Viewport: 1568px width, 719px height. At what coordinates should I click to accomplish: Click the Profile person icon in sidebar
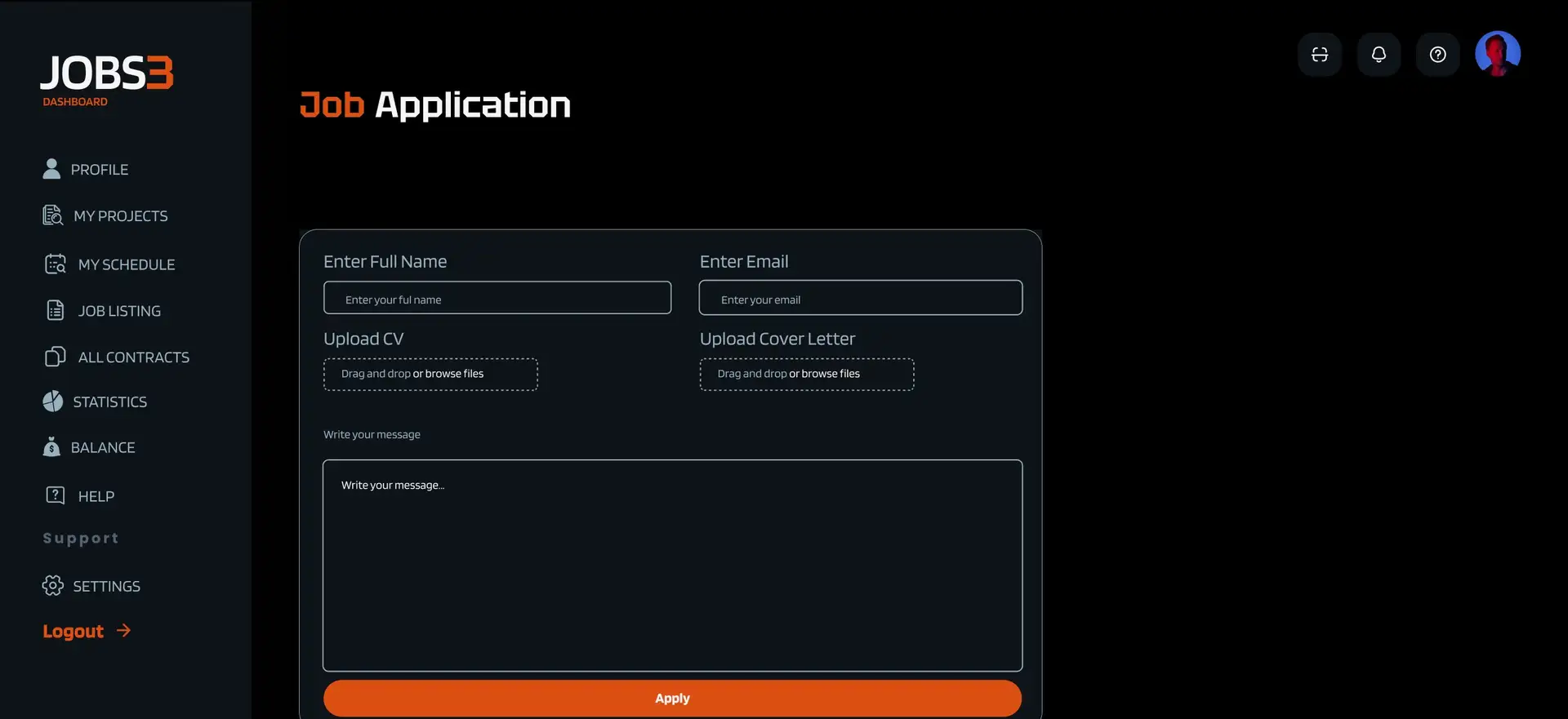tap(51, 169)
